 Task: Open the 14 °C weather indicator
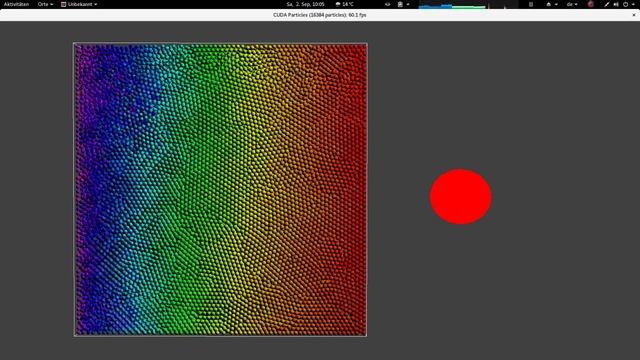tap(344, 4)
